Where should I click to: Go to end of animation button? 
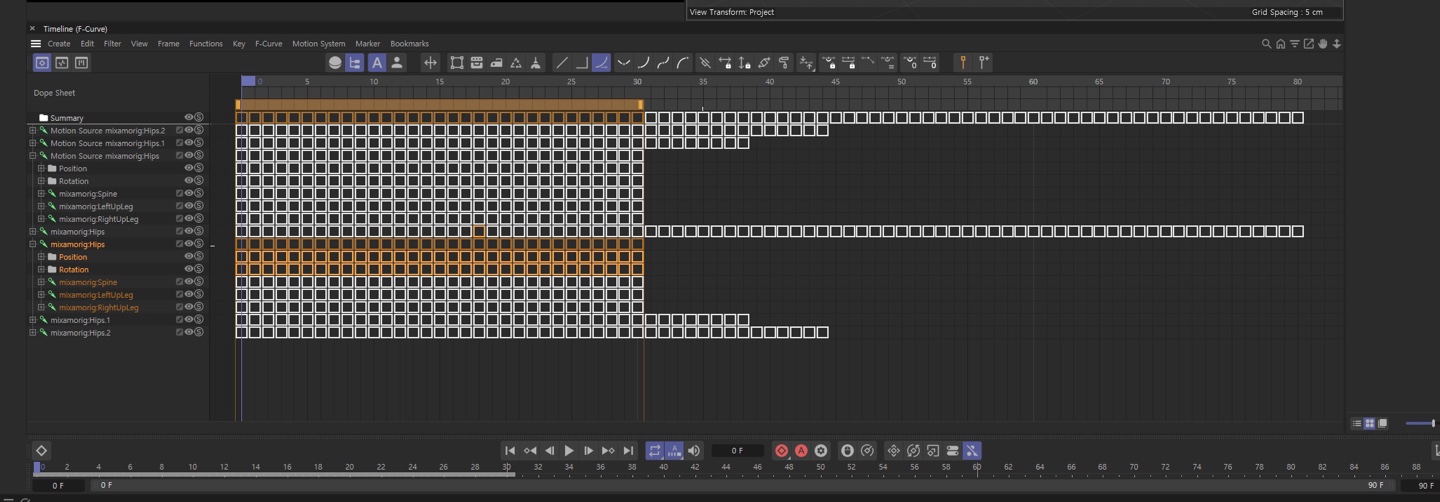point(629,451)
